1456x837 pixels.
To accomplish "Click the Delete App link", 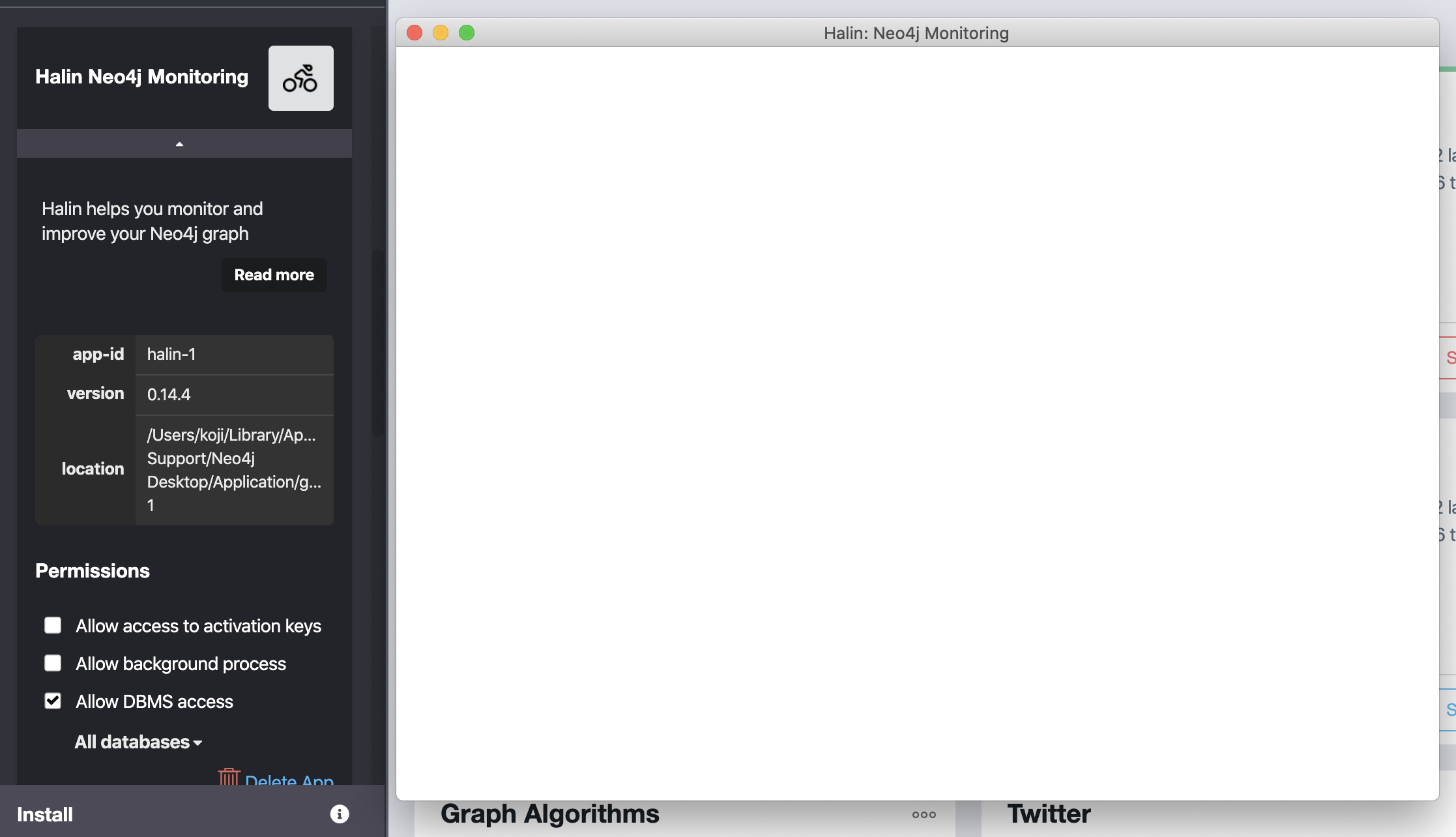I will (289, 780).
